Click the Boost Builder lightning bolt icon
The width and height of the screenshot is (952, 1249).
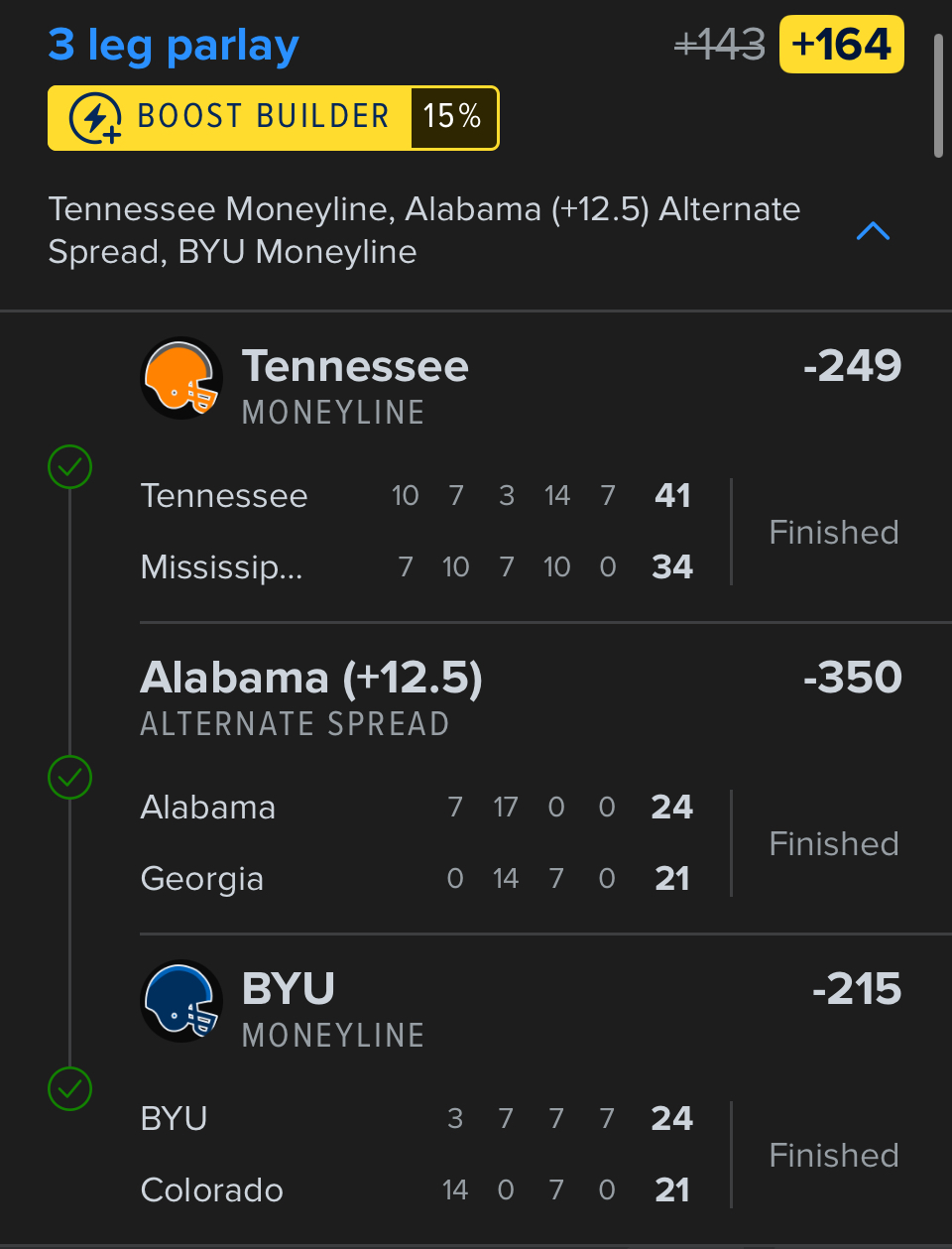[95, 118]
